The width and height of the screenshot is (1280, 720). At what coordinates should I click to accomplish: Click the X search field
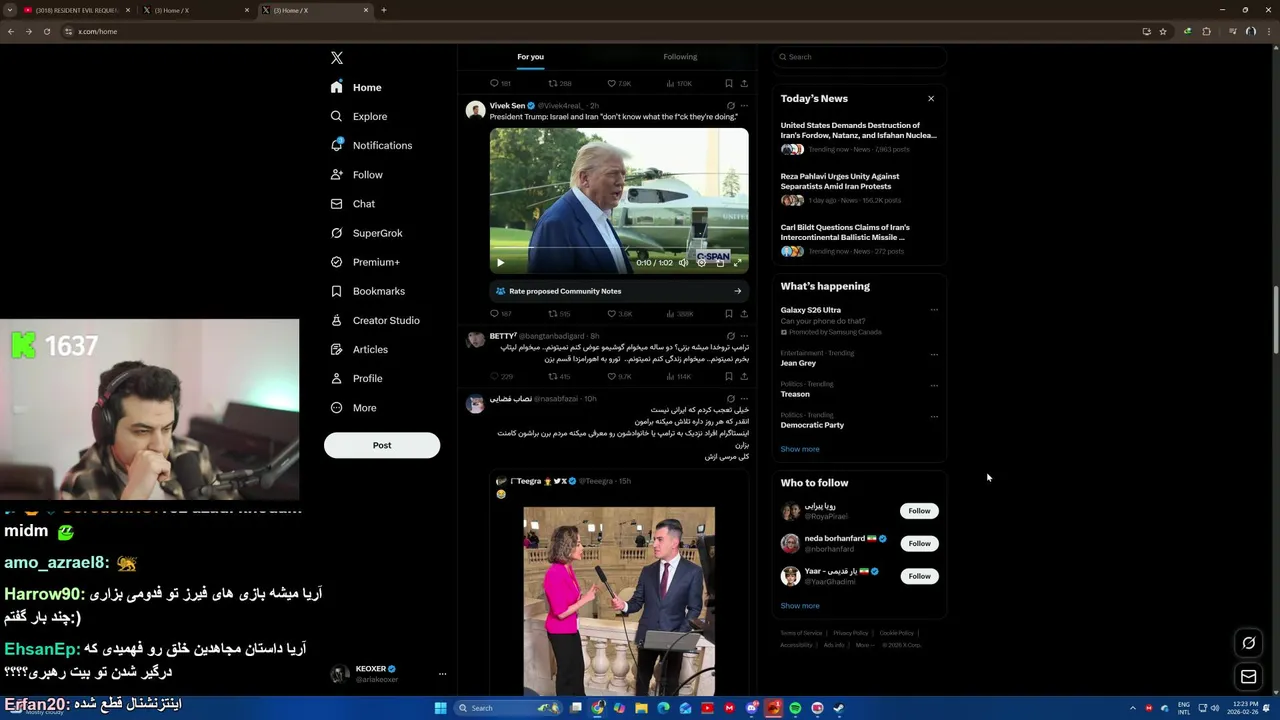click(859, 57)
